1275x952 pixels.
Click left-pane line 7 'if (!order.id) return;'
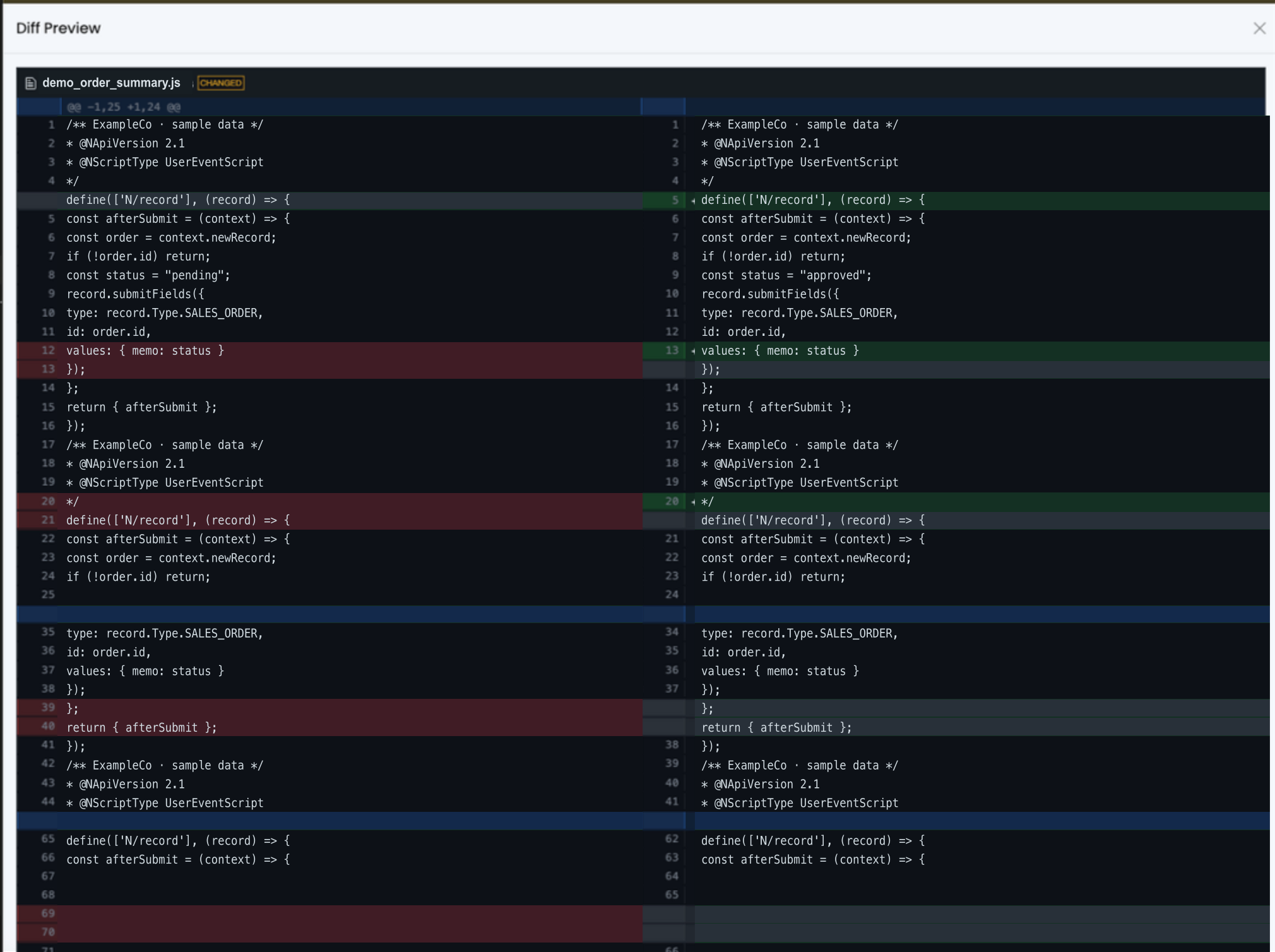click(138, 256)
